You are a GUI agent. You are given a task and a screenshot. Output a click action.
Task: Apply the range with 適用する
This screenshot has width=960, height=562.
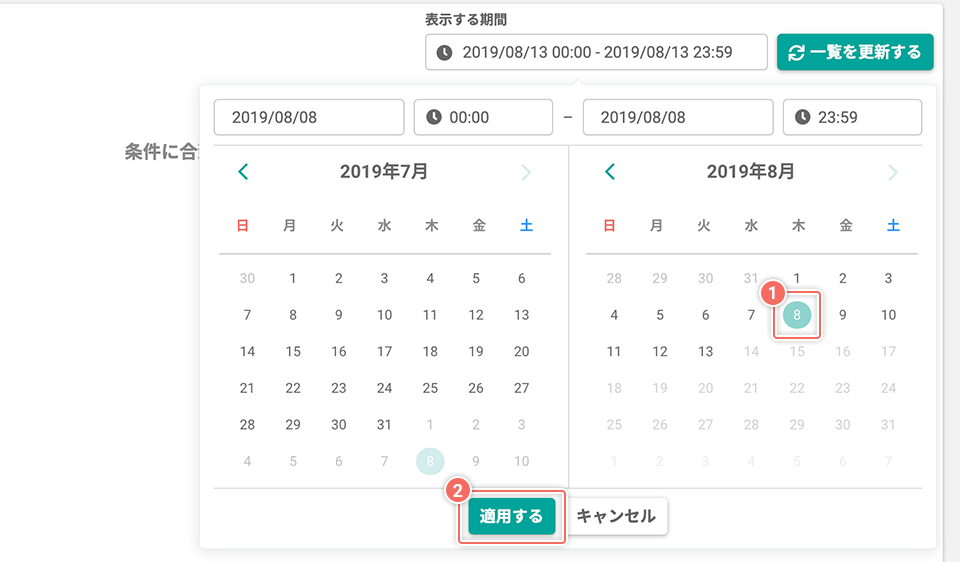(x=512, y=516)
